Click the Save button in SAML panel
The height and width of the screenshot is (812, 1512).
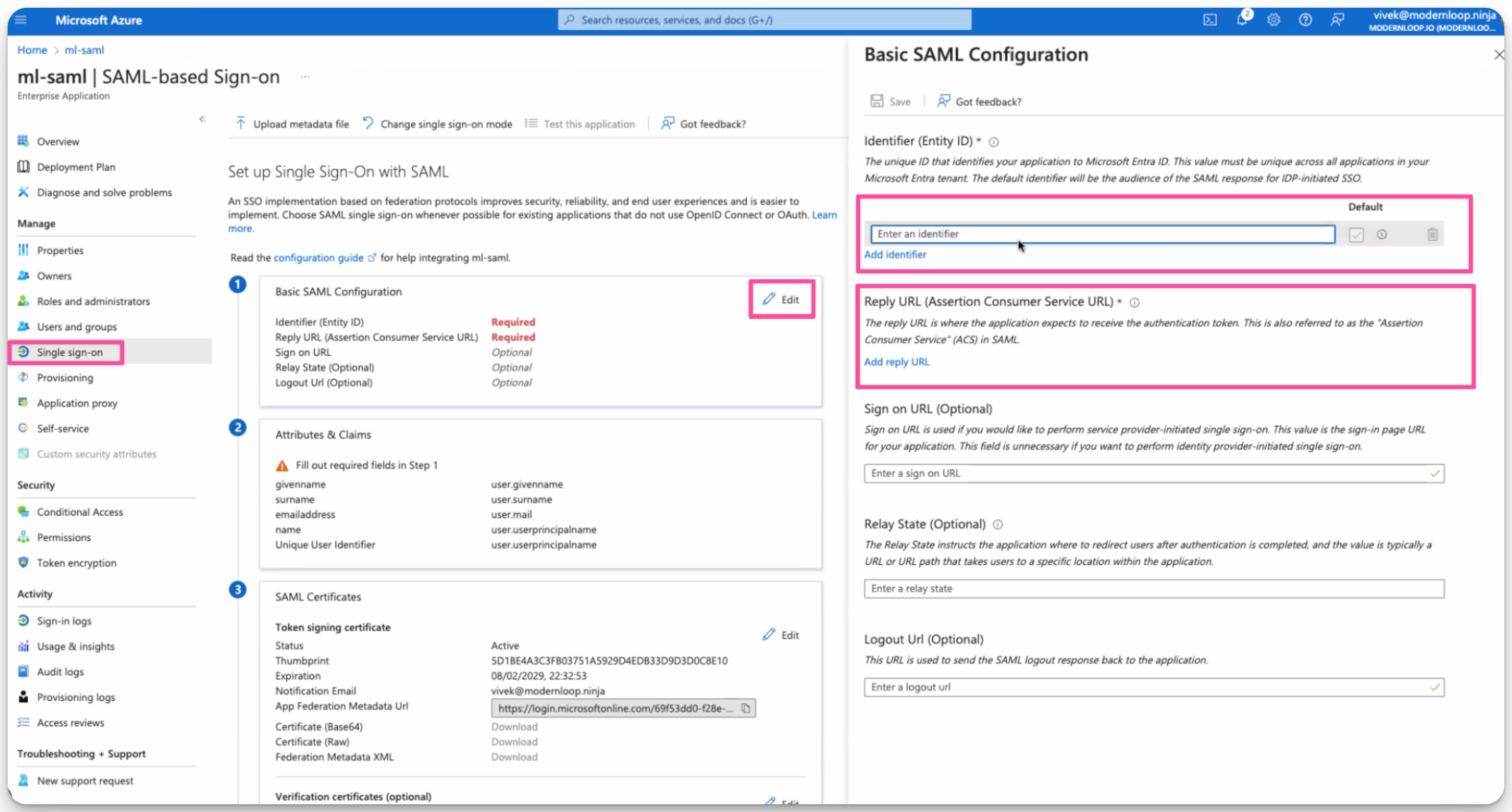click(x=890, y=101)
